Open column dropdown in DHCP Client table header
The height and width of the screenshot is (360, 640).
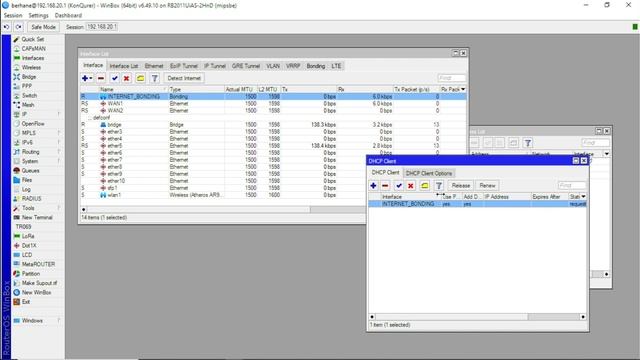[x=583, y=197]
